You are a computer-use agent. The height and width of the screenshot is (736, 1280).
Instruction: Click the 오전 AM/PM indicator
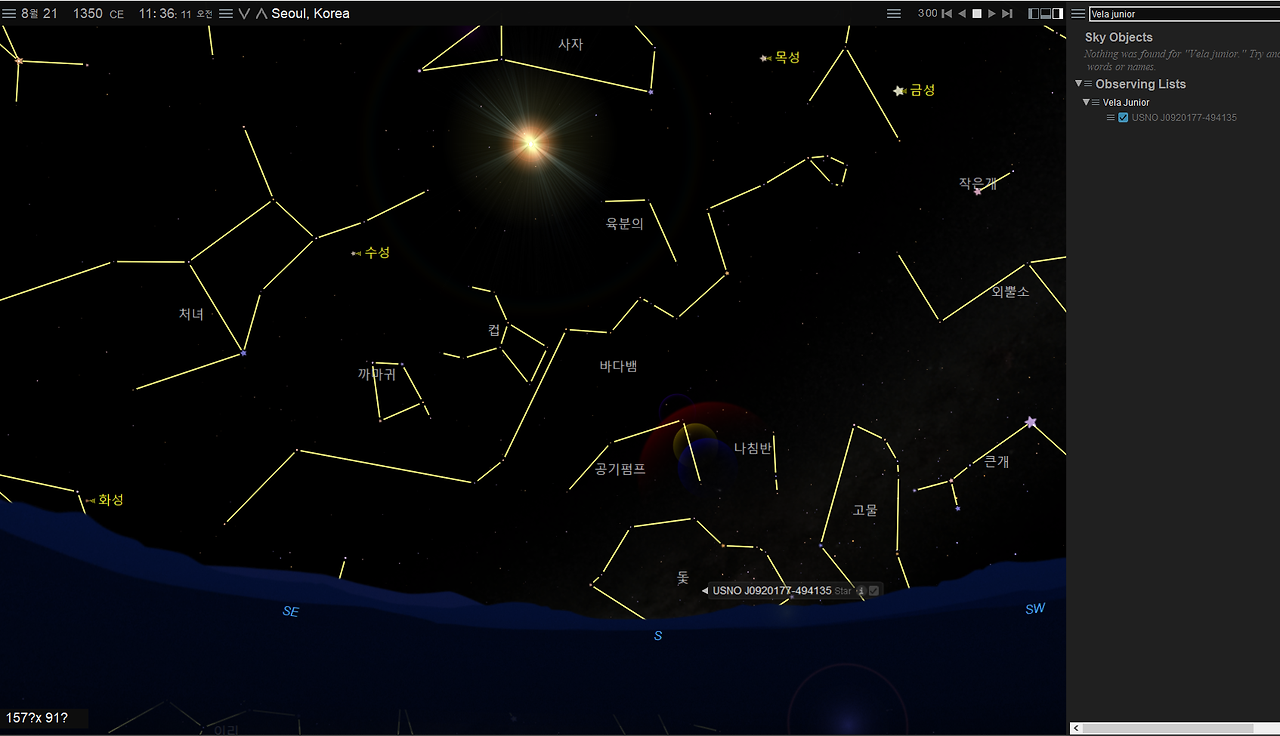pyautogui.click(x=204, y=14)
